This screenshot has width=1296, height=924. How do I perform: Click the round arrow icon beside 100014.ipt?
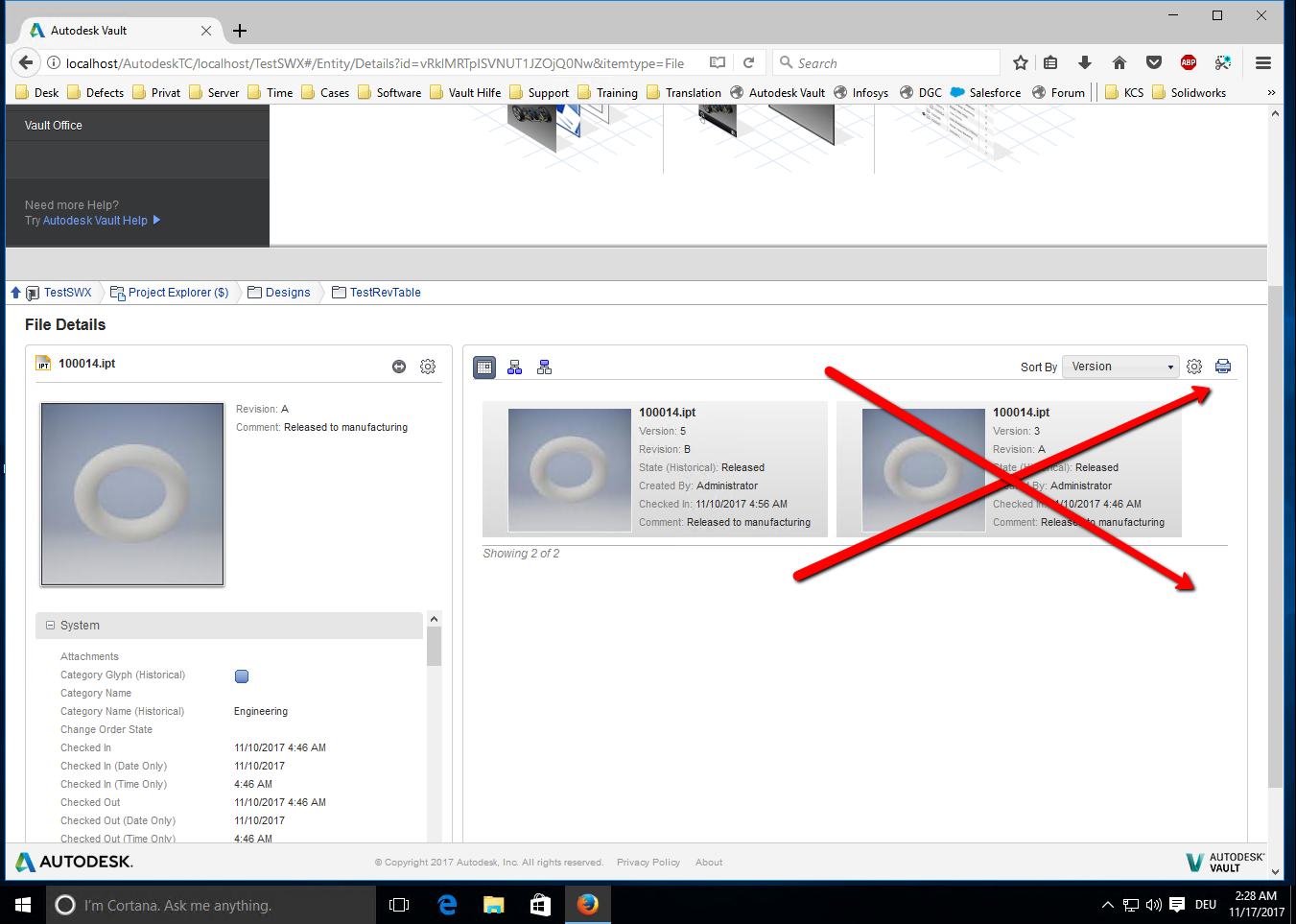[399, 367]
